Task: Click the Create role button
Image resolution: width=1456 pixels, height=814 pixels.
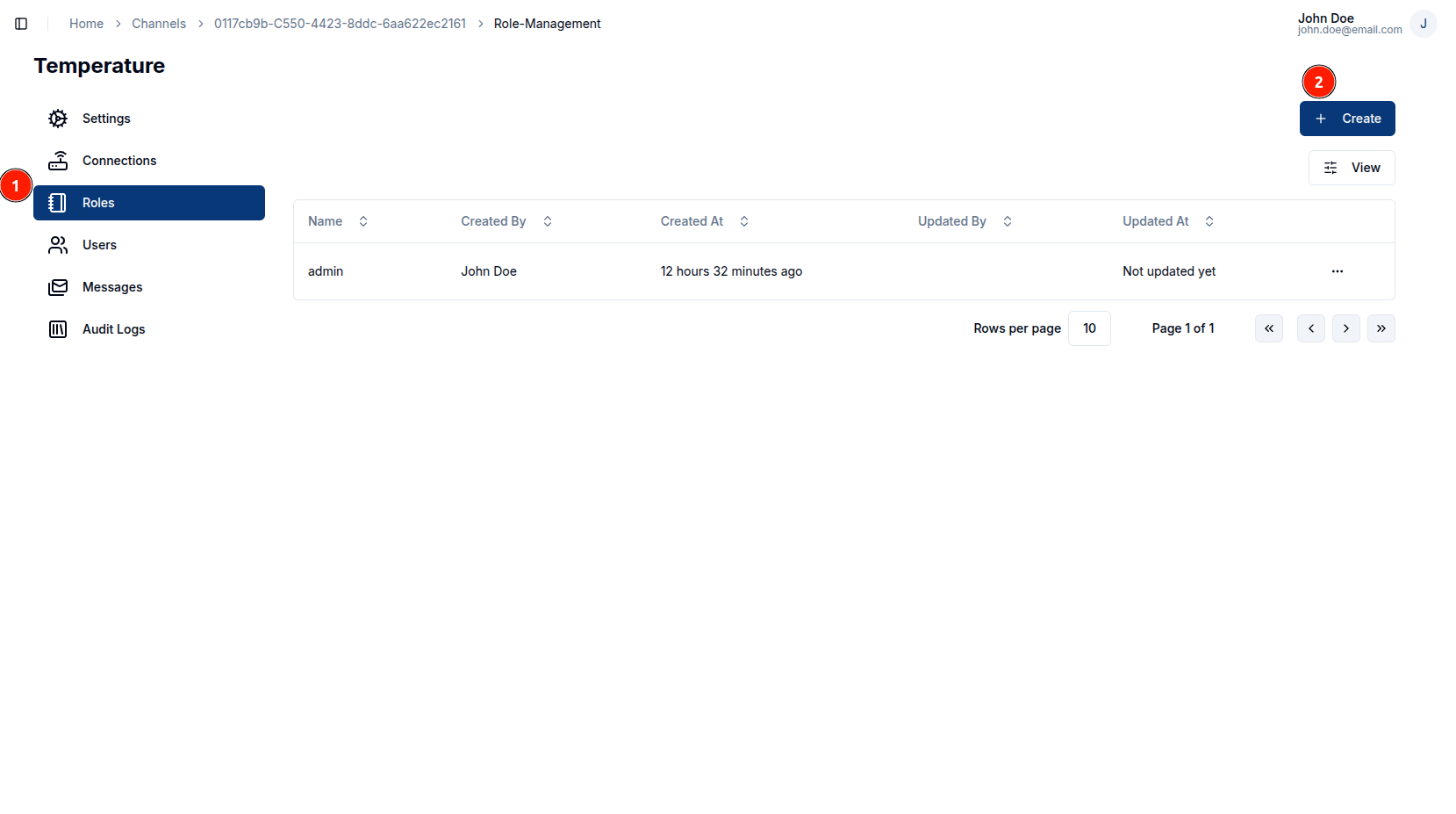Action: [x=1347, y=119]
